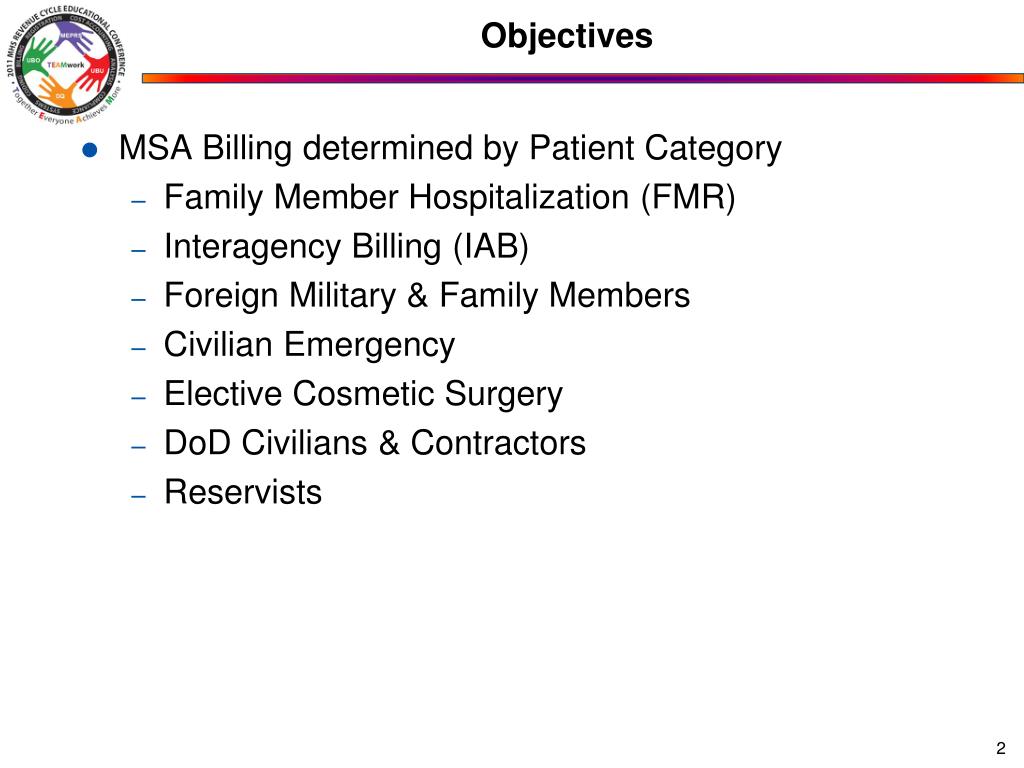The height and width of the screenshot is (768, 1024).
Task: Click the MHS Revenue Cycle conference logo
Action: point(65,65)
